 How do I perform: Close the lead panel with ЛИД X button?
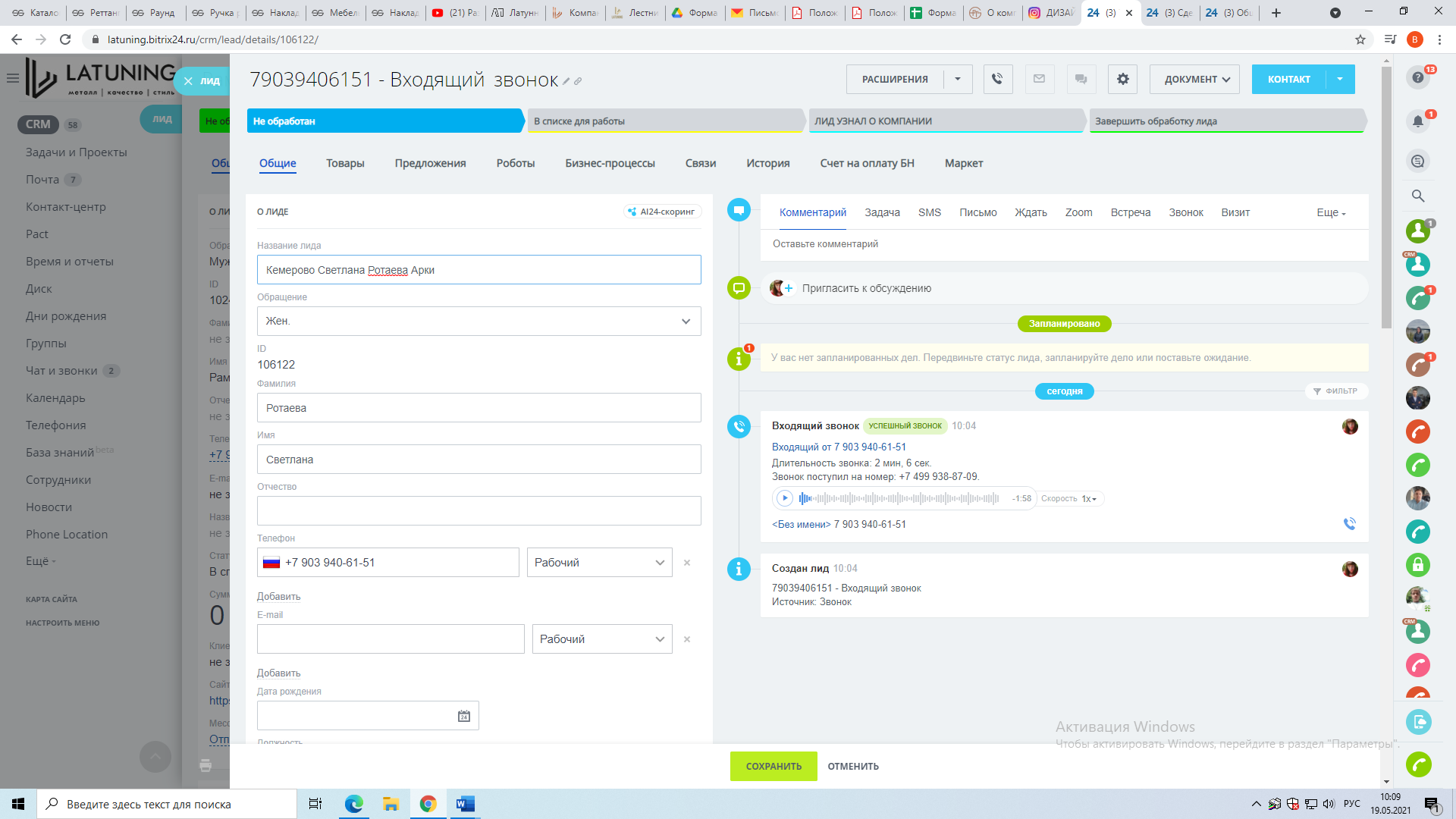click(x=188, y=80)
